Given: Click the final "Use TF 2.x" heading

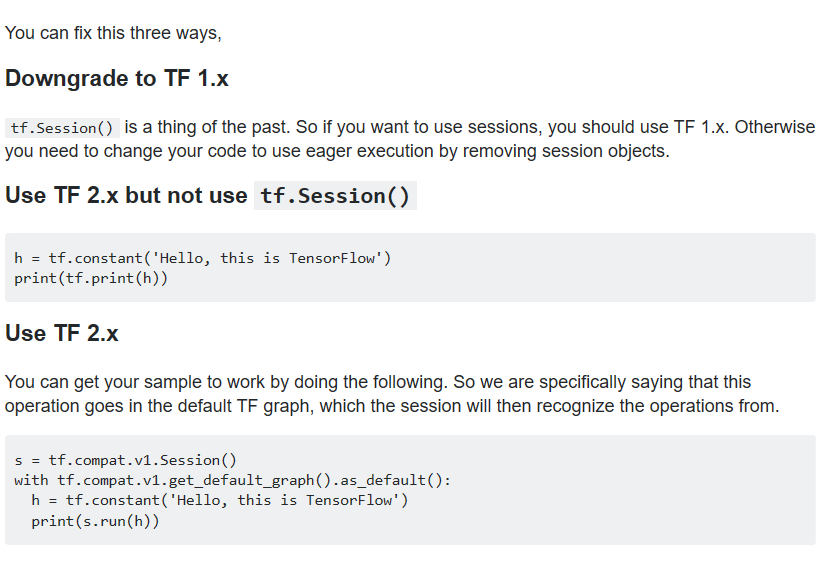Looking at the screenshot, I should (62, 333).
